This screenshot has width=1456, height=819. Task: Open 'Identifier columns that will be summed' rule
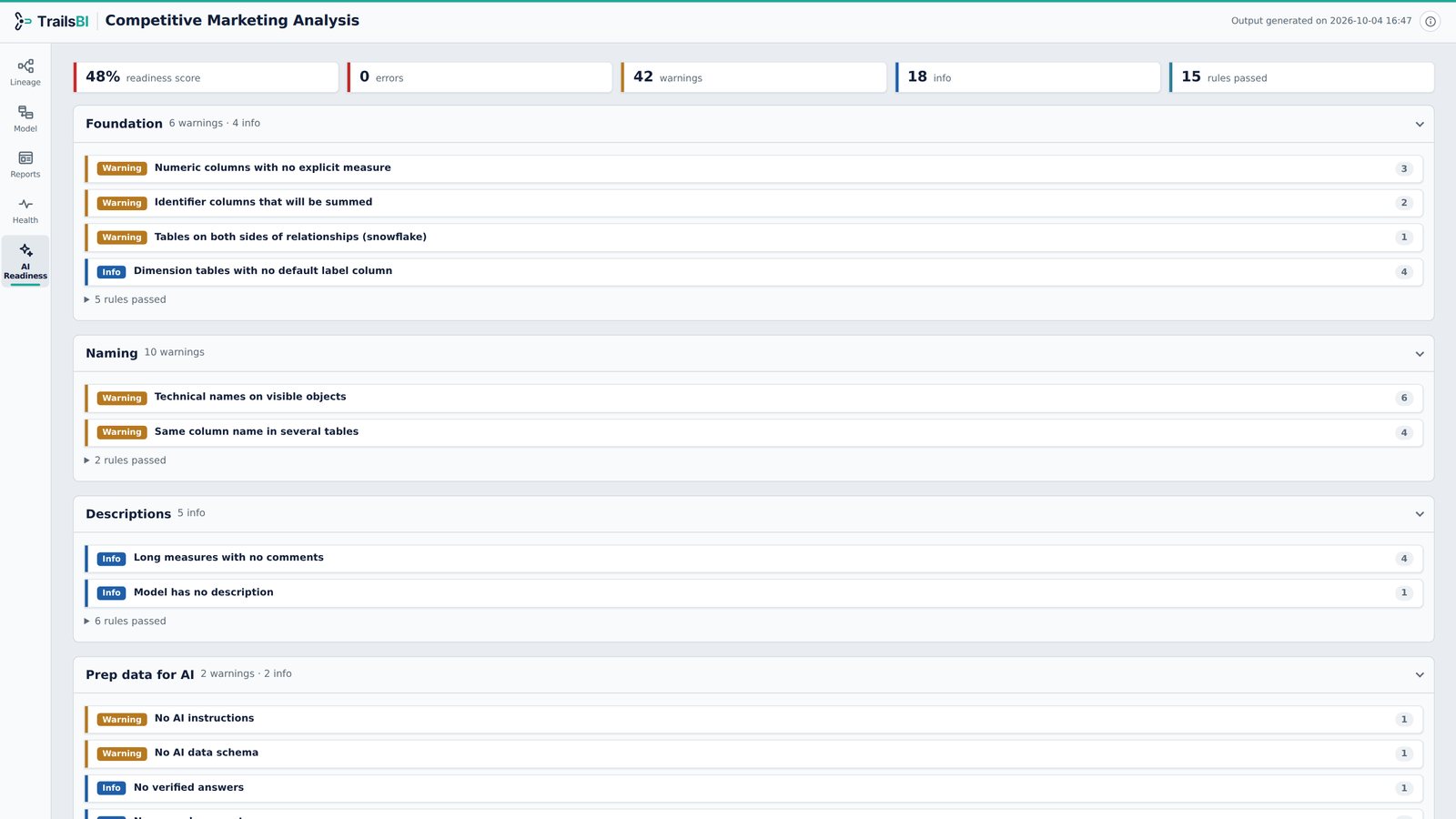click(753, 203)
